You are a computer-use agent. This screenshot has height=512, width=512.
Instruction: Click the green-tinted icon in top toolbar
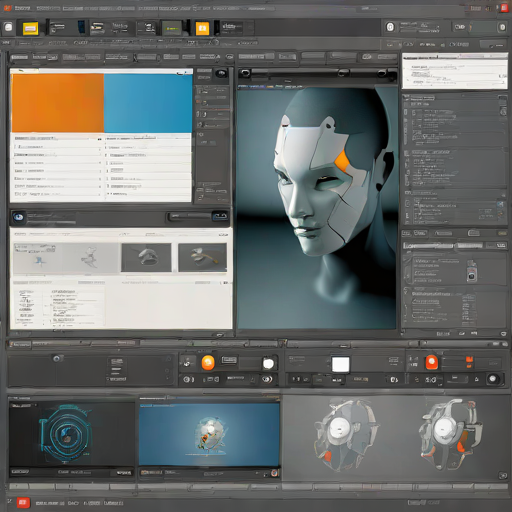172,28
